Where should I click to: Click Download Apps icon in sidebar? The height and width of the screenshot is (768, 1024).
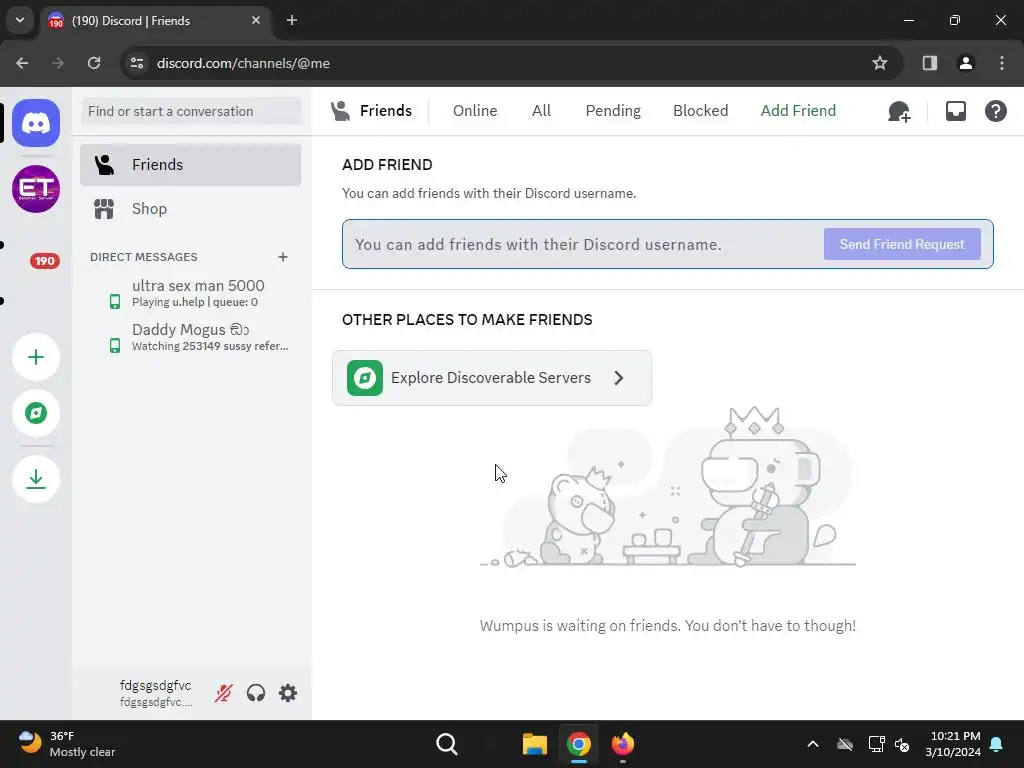click(36, 479)
